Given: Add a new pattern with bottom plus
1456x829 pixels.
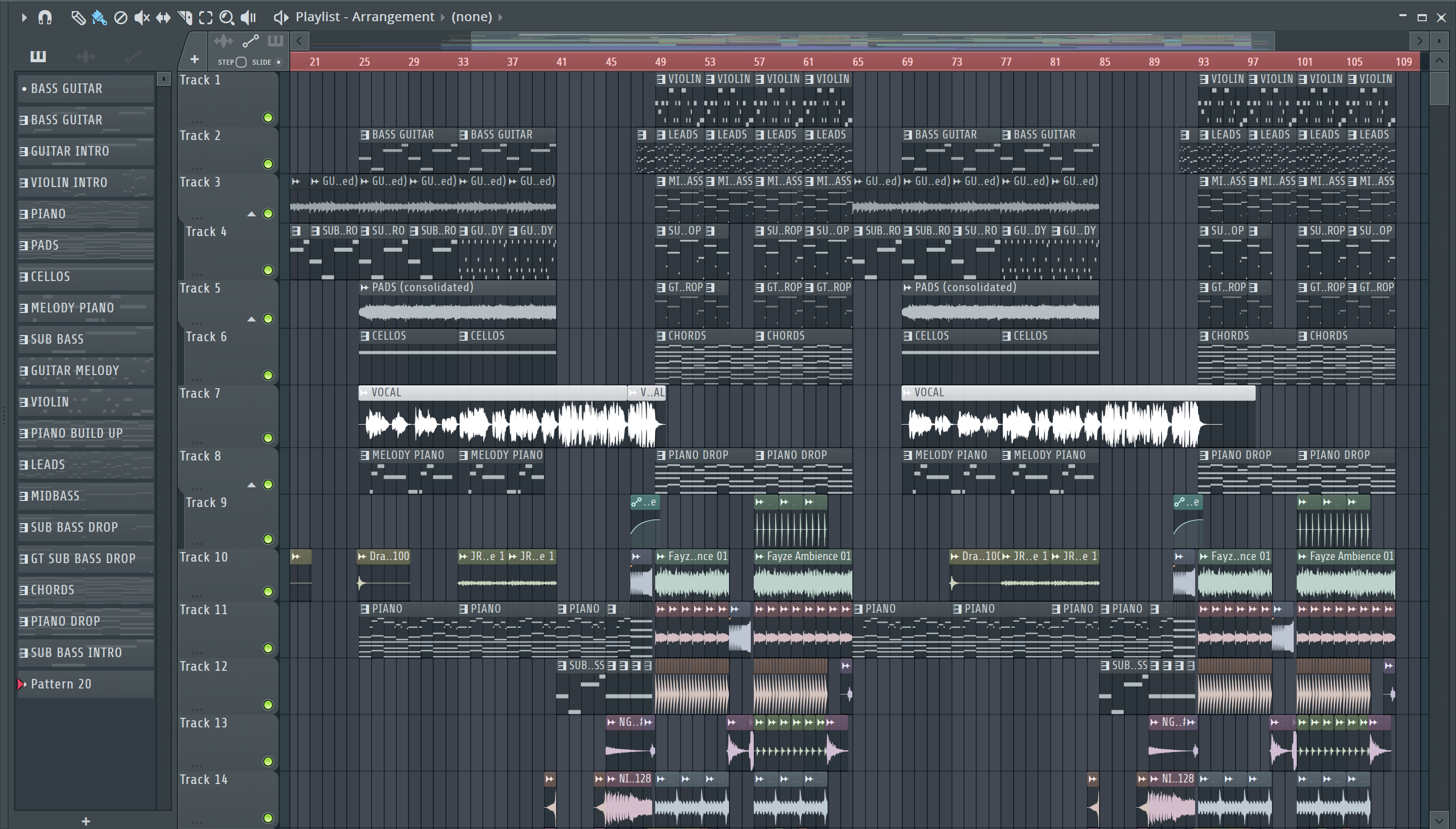Looking at the screenshot, I should [x=86, y=821].
